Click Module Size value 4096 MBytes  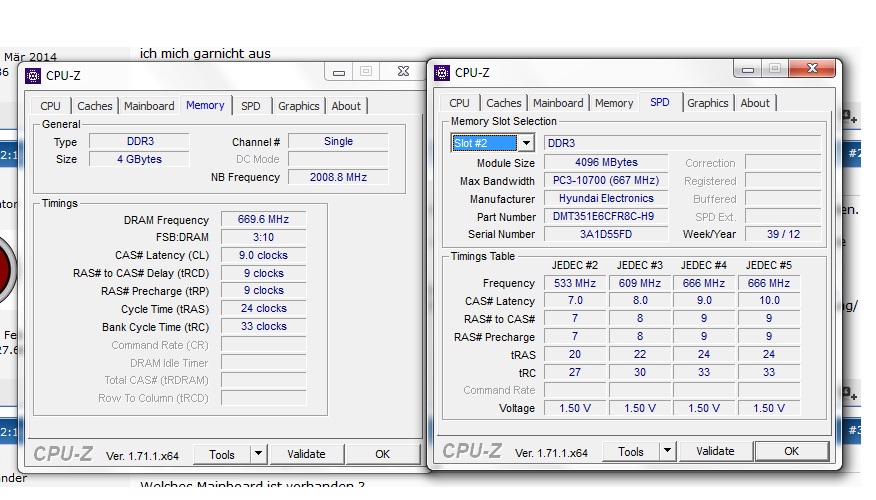606,163
